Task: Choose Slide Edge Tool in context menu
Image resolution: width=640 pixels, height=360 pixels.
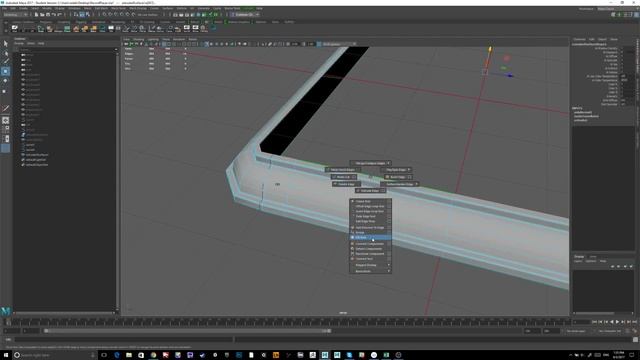Action: click(x=370, y=216)
